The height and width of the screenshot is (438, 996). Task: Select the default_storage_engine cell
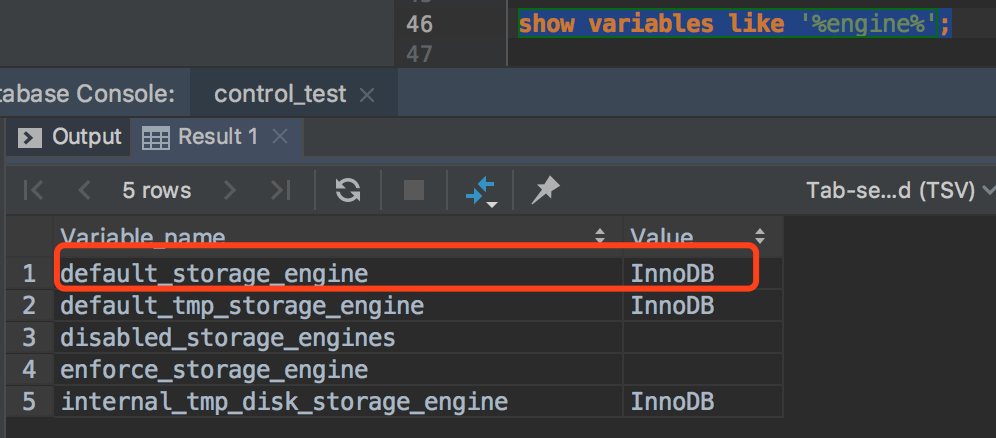click(x=214, y=272)
